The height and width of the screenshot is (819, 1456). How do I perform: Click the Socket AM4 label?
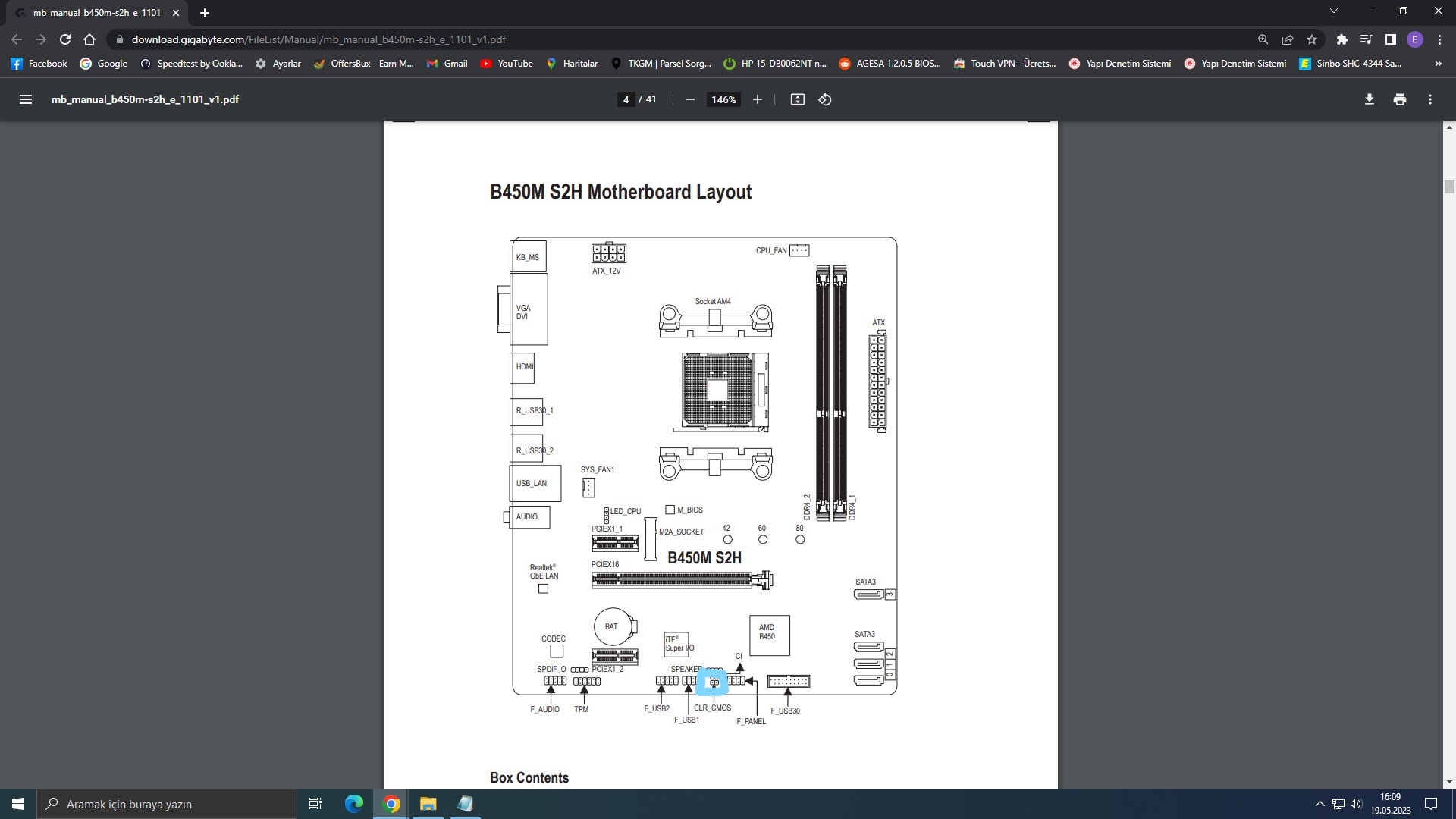713,301
